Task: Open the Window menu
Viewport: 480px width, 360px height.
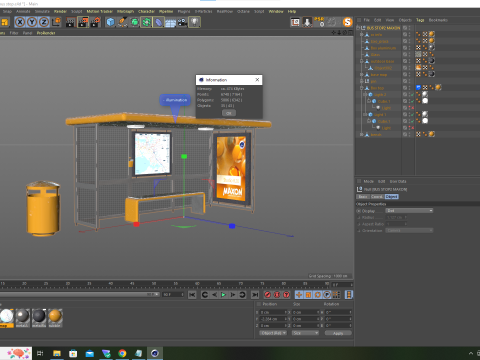Action: coord(276,11)
